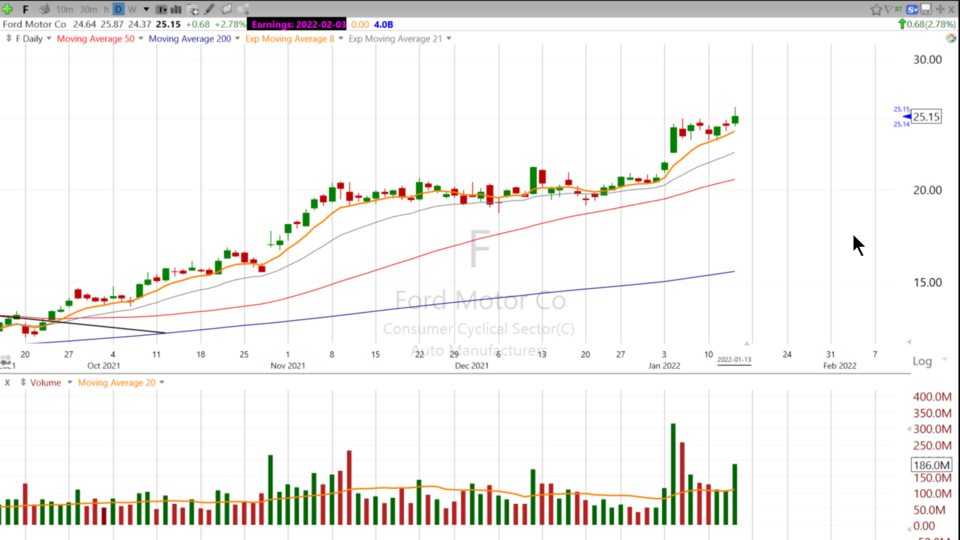This screenshot has height=540, width=960.
Task: Click the F ticker symbol in the toolbar
Action: click(25, 9)
